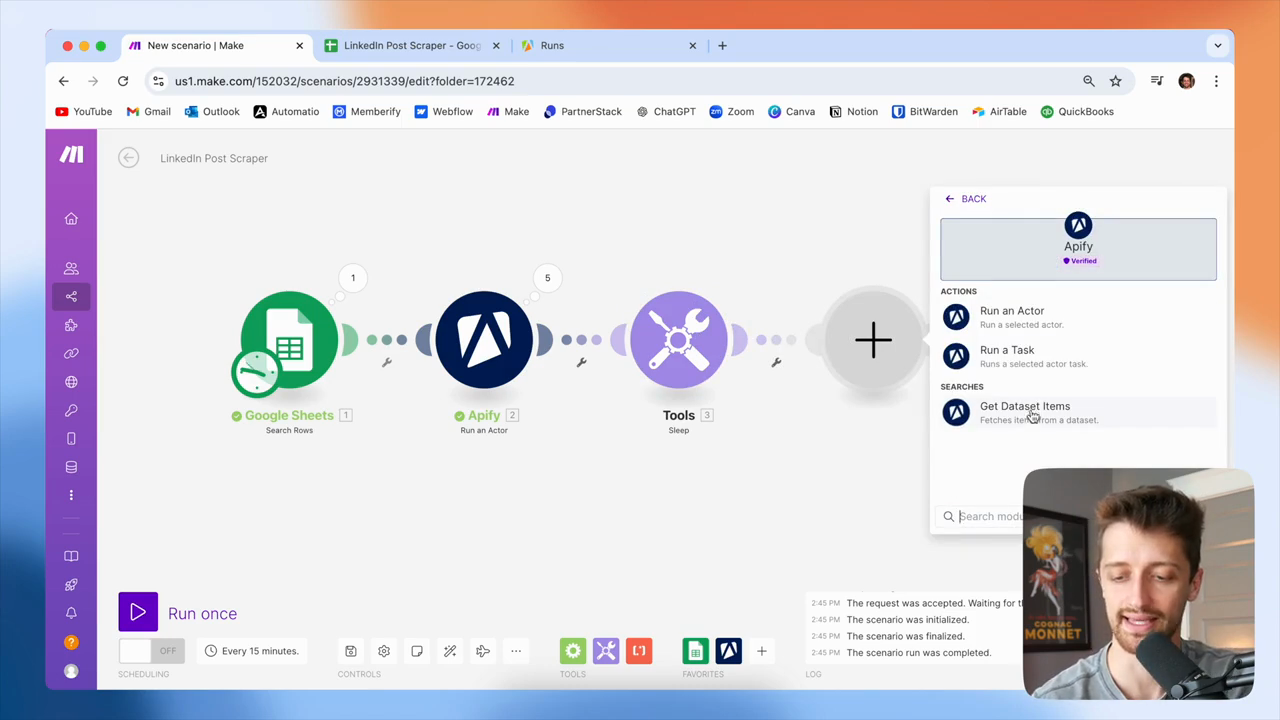Open Connections link icon in sidebar
This screenshot has height=720, width=1280.
(x=71, y=353)
